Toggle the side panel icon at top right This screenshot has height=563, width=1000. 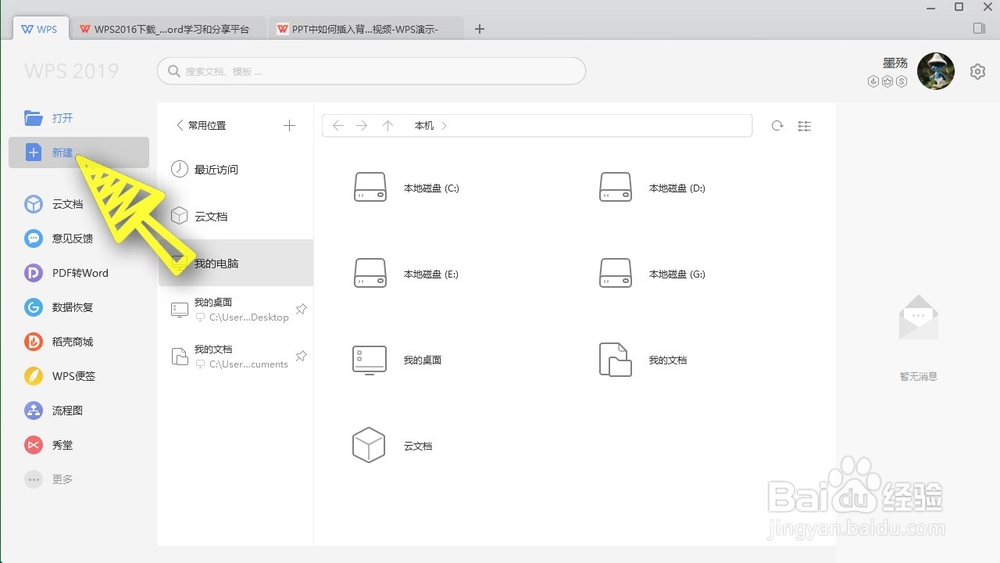click(979, 28)
